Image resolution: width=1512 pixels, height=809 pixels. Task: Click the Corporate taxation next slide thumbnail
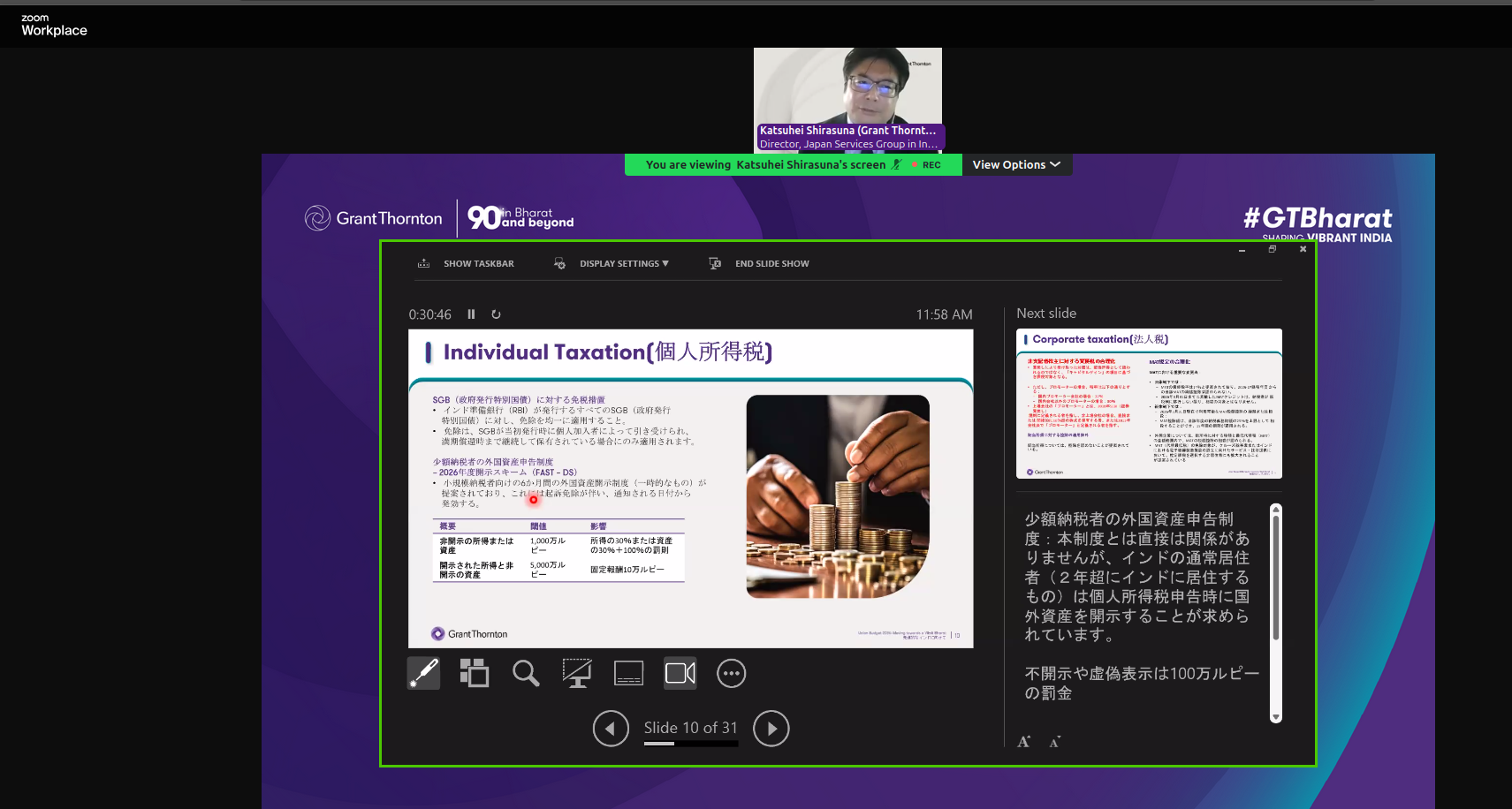pyautogui.click(x=1149, y=404)
